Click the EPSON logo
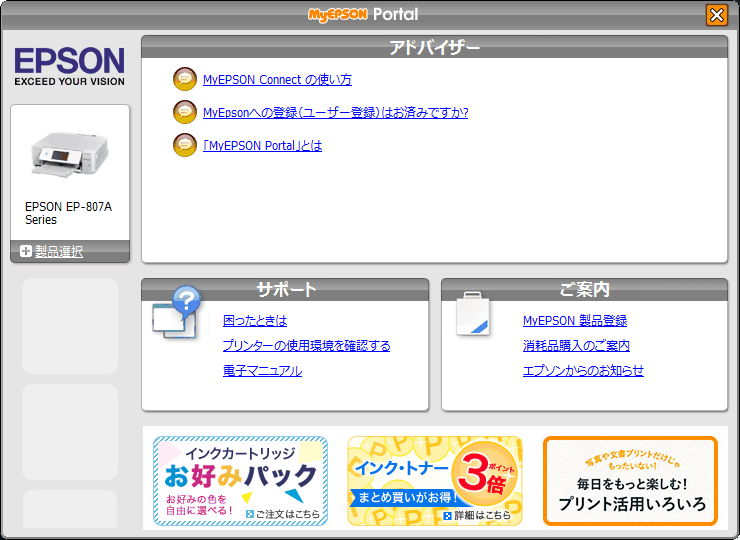The image size is (740, 540). (x=69, y=67)
